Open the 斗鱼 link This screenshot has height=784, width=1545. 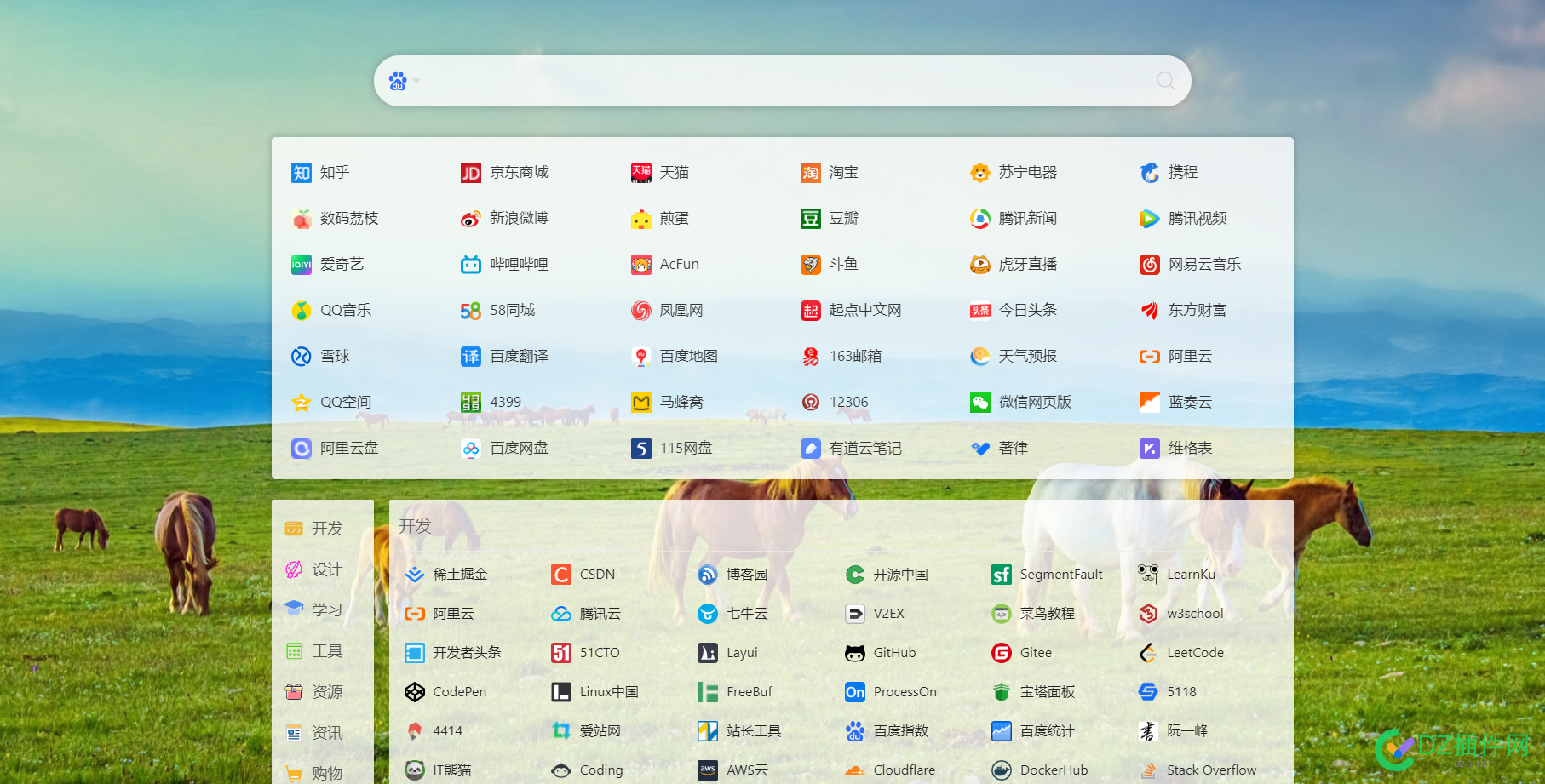[830, 265]
